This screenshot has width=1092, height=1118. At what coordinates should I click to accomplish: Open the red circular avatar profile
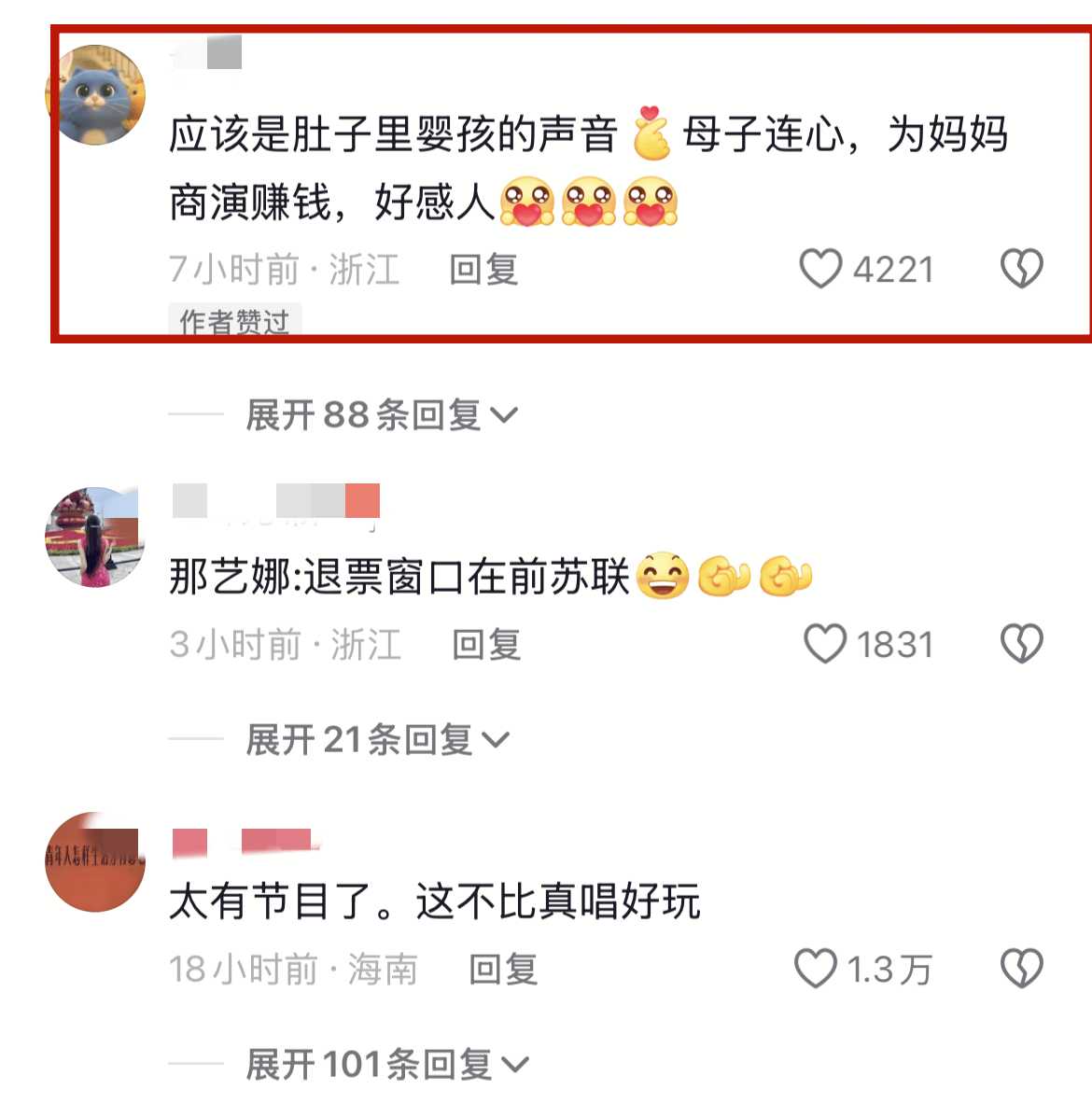[x=95, y=862]
